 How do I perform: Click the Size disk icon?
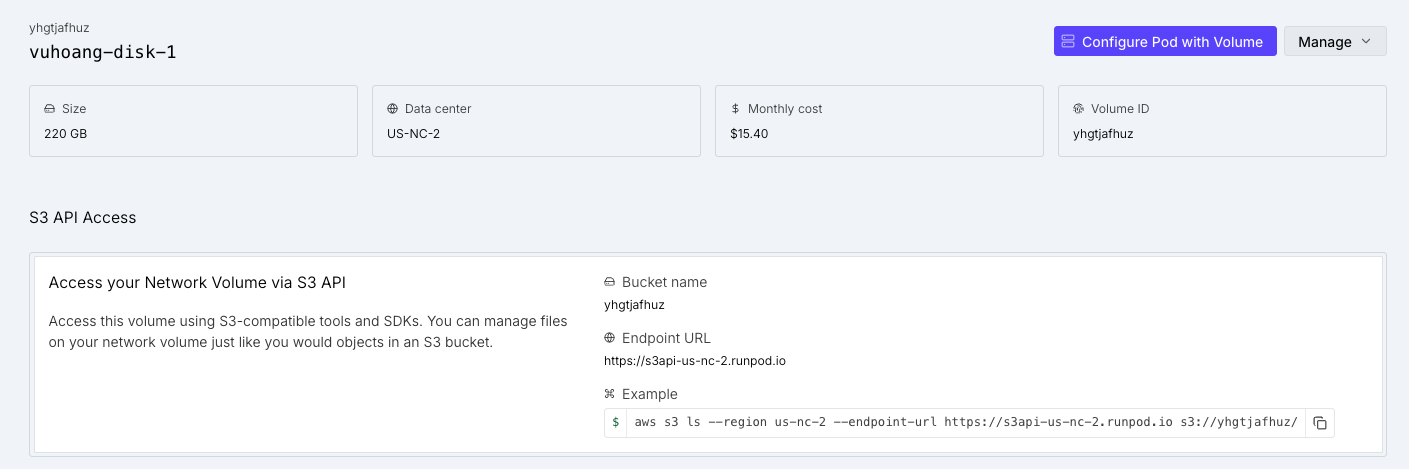[x=50, y=109]
